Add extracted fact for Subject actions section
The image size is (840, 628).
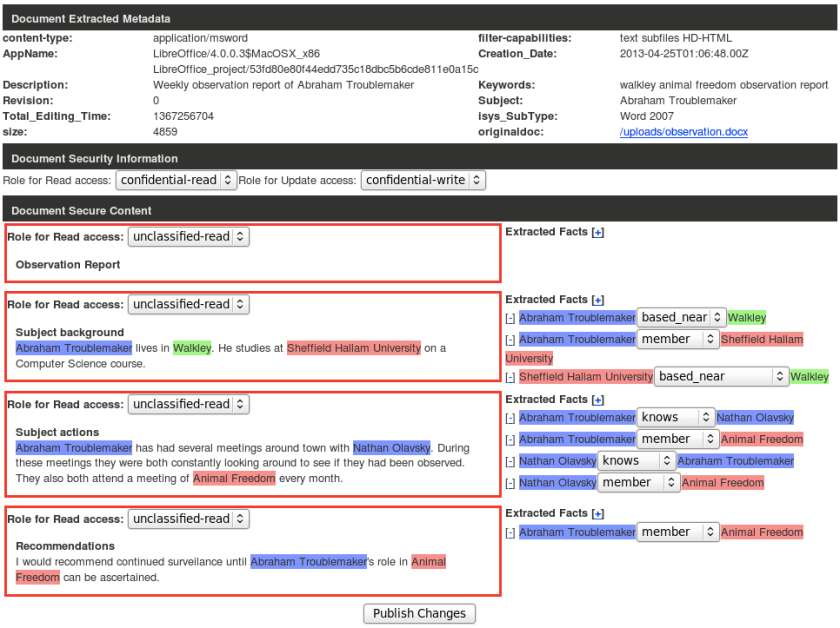pos(598,399)
